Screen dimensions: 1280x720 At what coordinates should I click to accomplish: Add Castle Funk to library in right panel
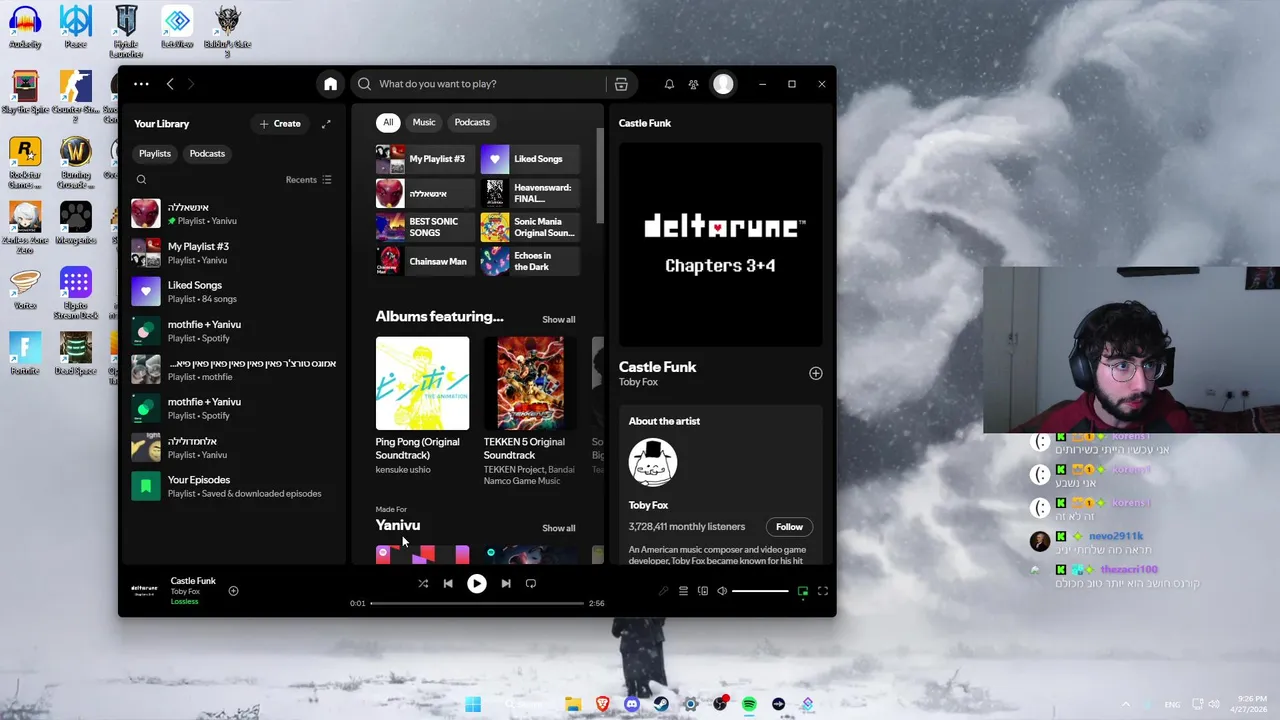(816, 373)
